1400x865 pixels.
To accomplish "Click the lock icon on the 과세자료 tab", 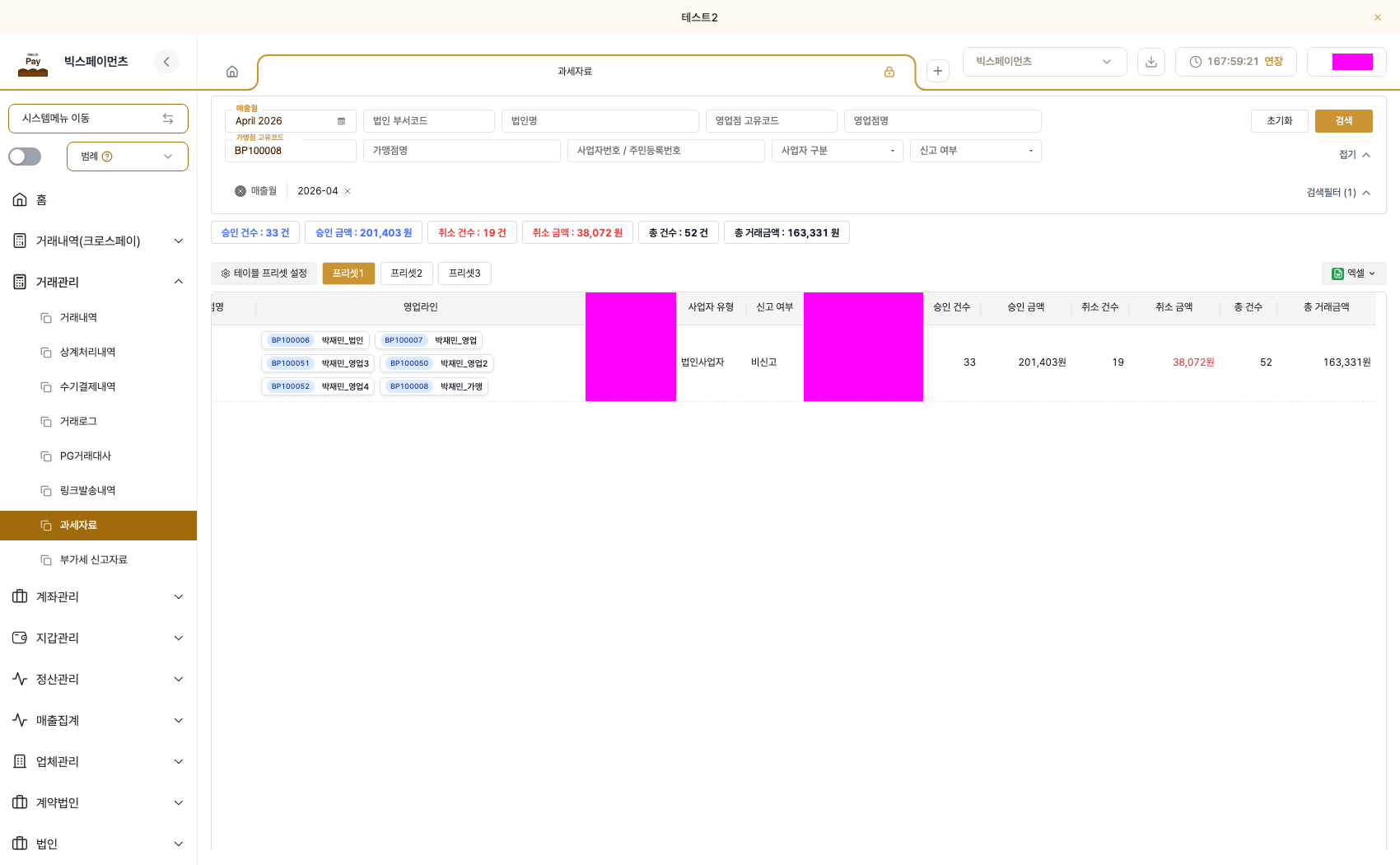I will click(x=889, y=72).
